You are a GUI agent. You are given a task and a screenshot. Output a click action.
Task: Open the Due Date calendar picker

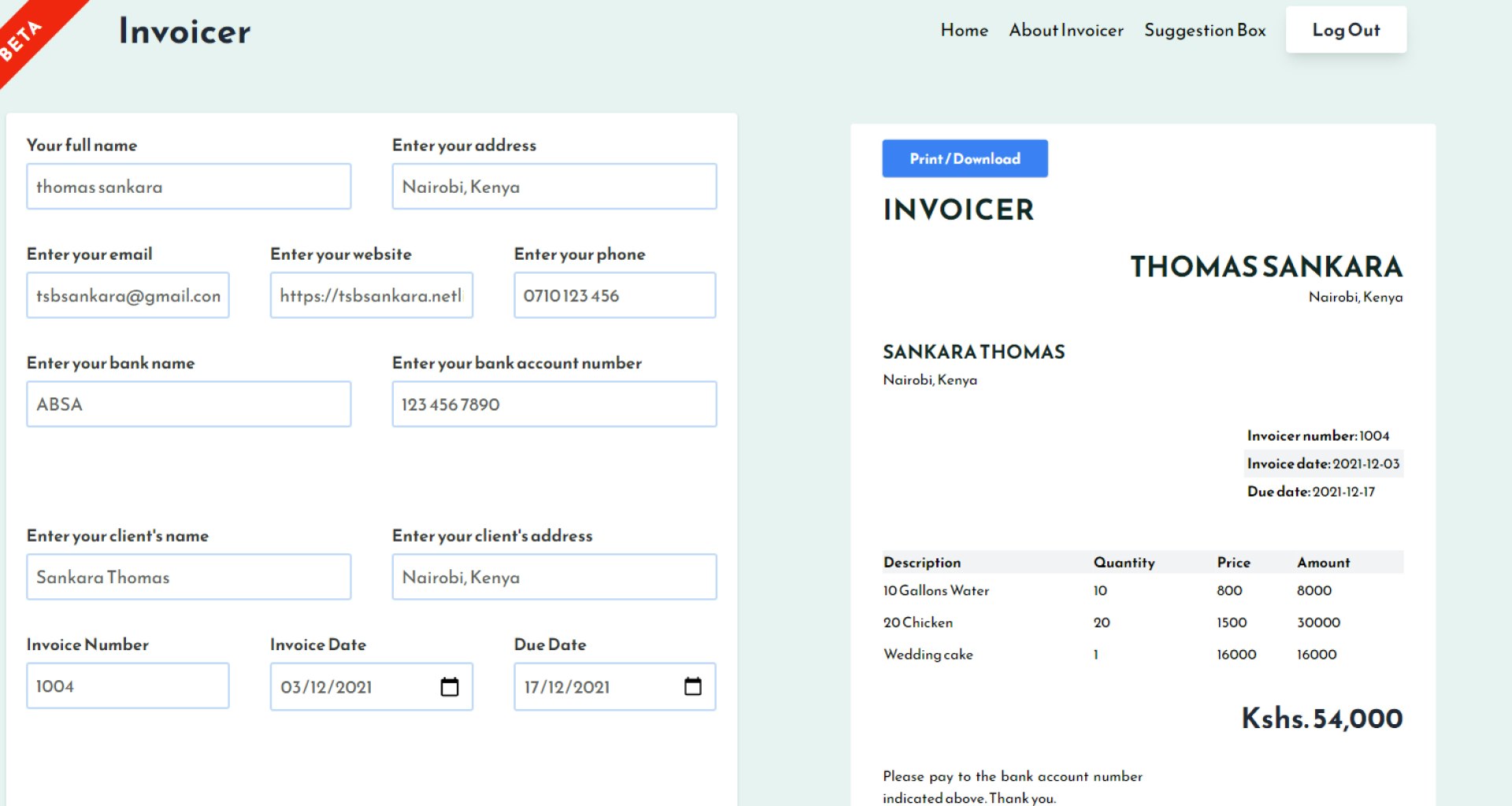click(x=691, y=686)
